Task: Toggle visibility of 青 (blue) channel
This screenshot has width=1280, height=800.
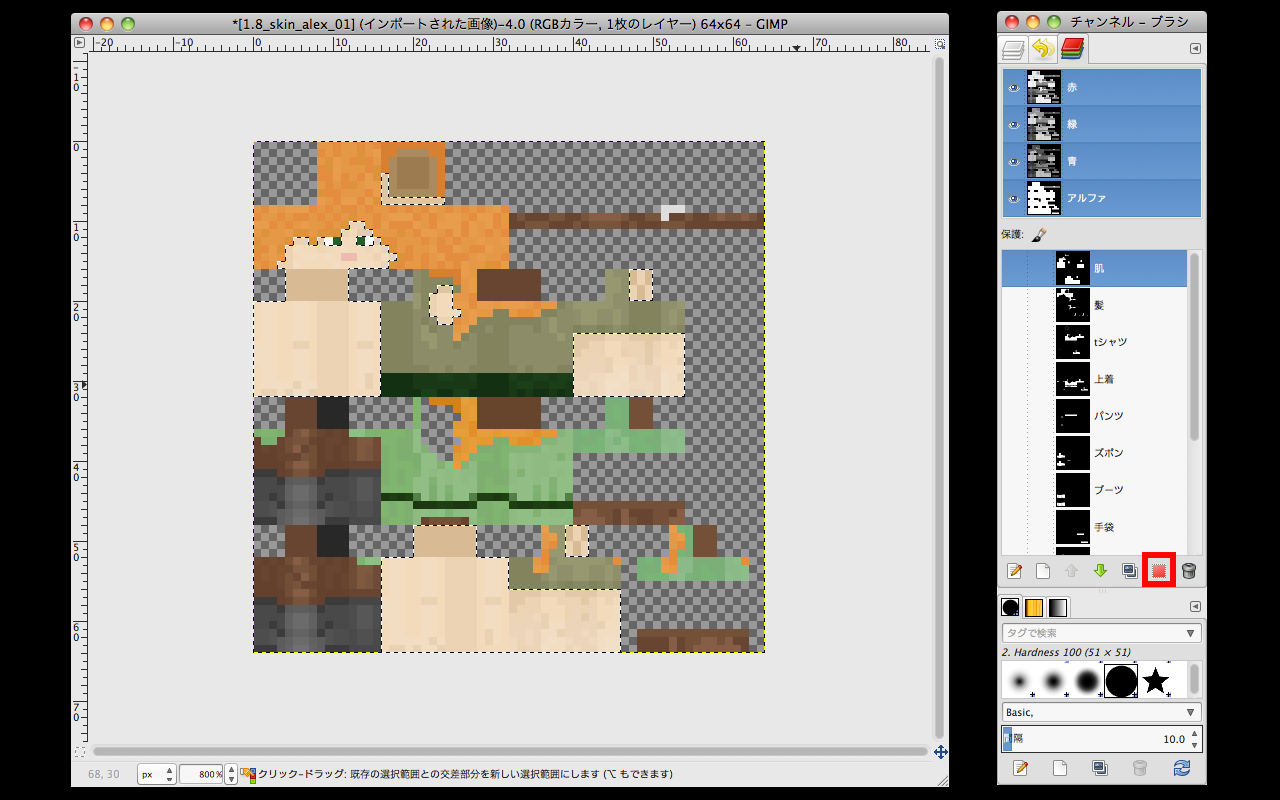Action: 1013,161
